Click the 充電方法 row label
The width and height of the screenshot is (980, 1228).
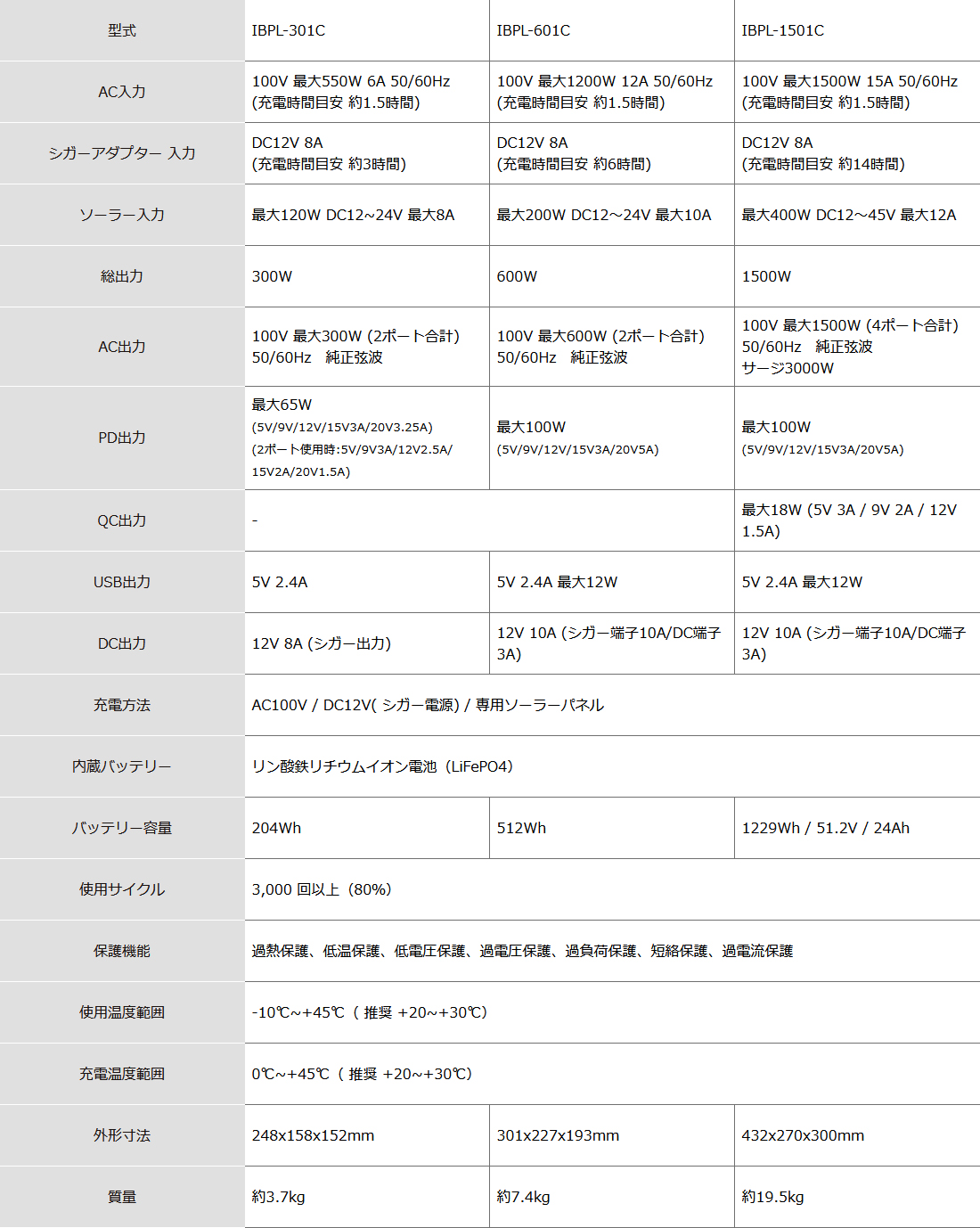122,705
